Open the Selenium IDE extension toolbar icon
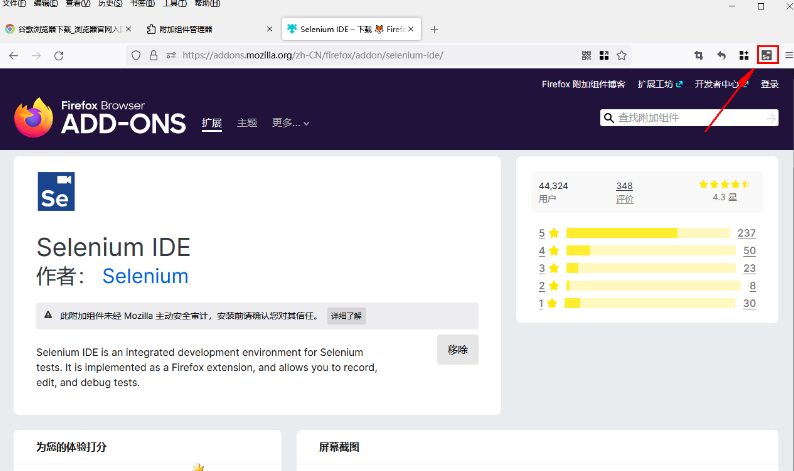Screen dimensions: 794x471 pos(767,55)
